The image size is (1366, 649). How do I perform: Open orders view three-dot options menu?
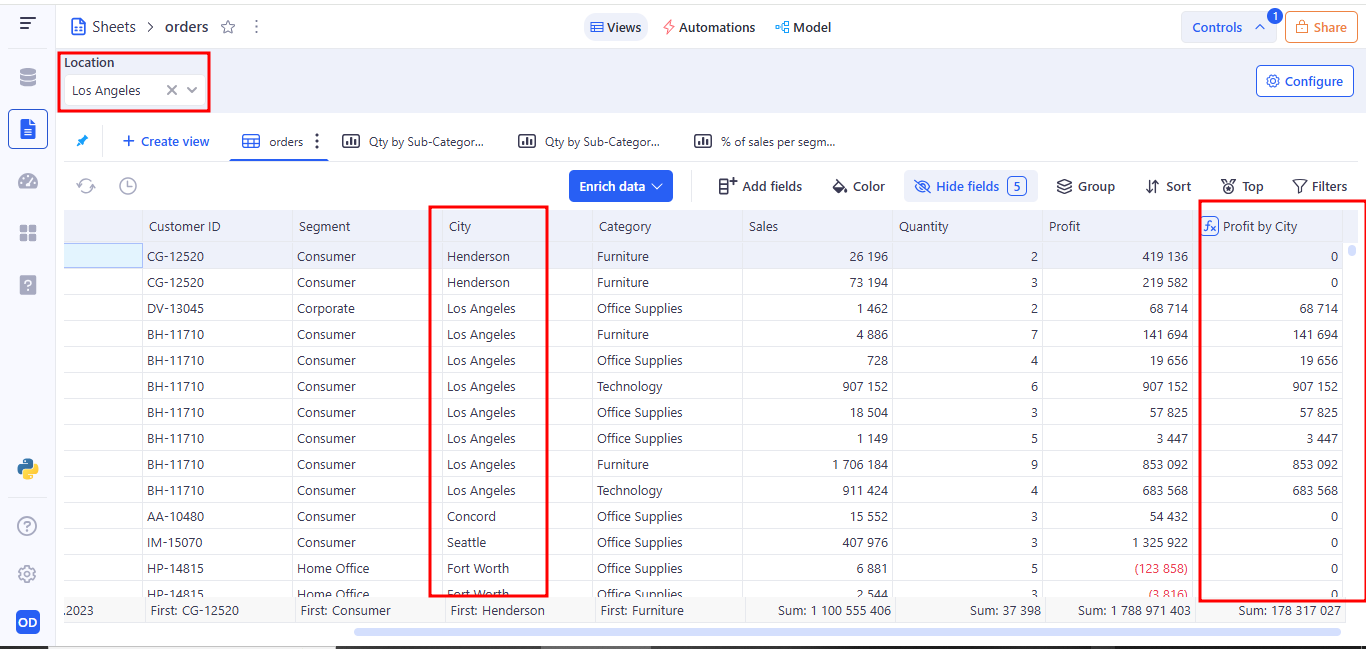pyautogui.click(x=318, y=141)
